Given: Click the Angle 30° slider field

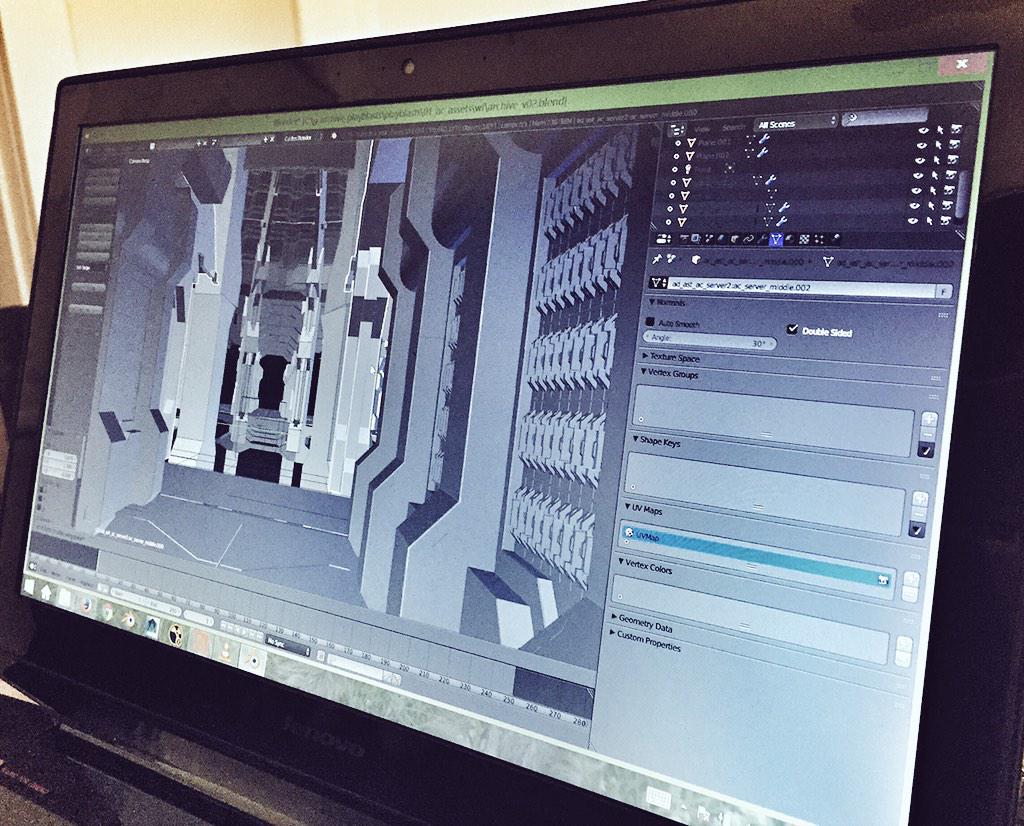Looking at the screenshot, I should click(710, 340).
